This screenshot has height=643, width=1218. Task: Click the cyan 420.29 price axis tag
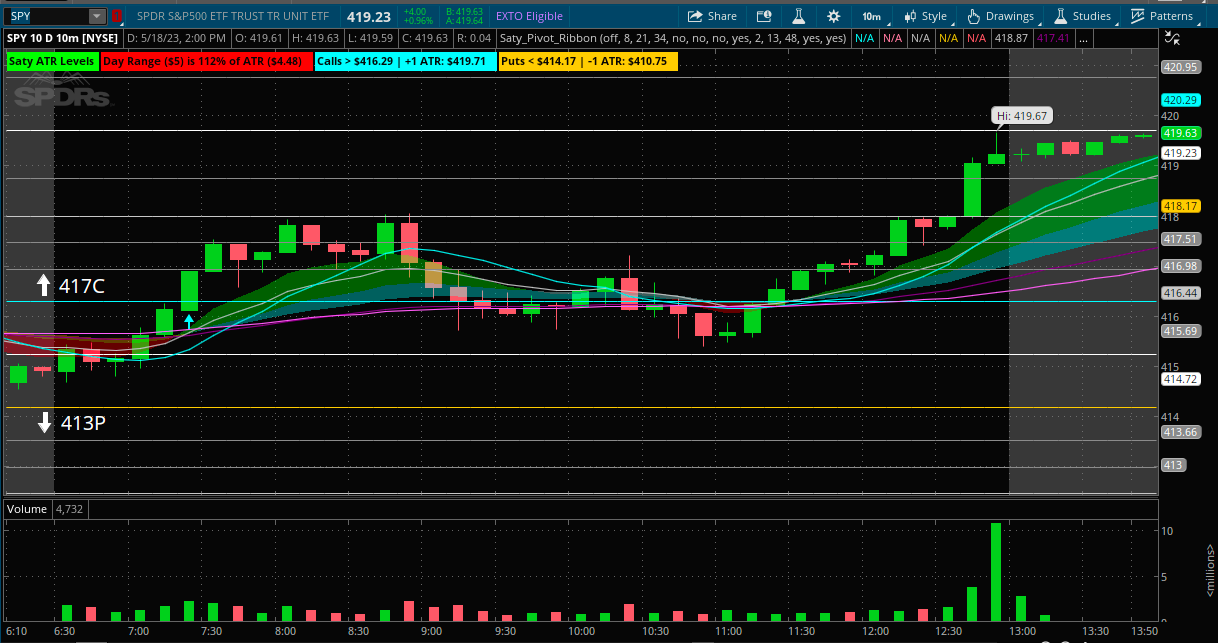[x=1180, y=100]
